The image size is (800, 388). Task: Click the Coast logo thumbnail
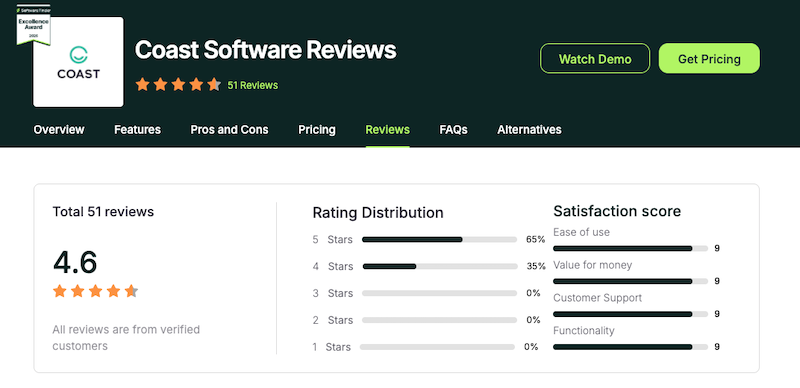[x=78, y=62]
